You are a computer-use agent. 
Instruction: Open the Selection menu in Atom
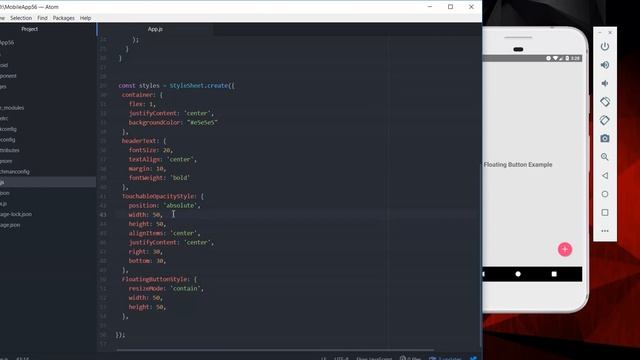click(x=21, y=18)
